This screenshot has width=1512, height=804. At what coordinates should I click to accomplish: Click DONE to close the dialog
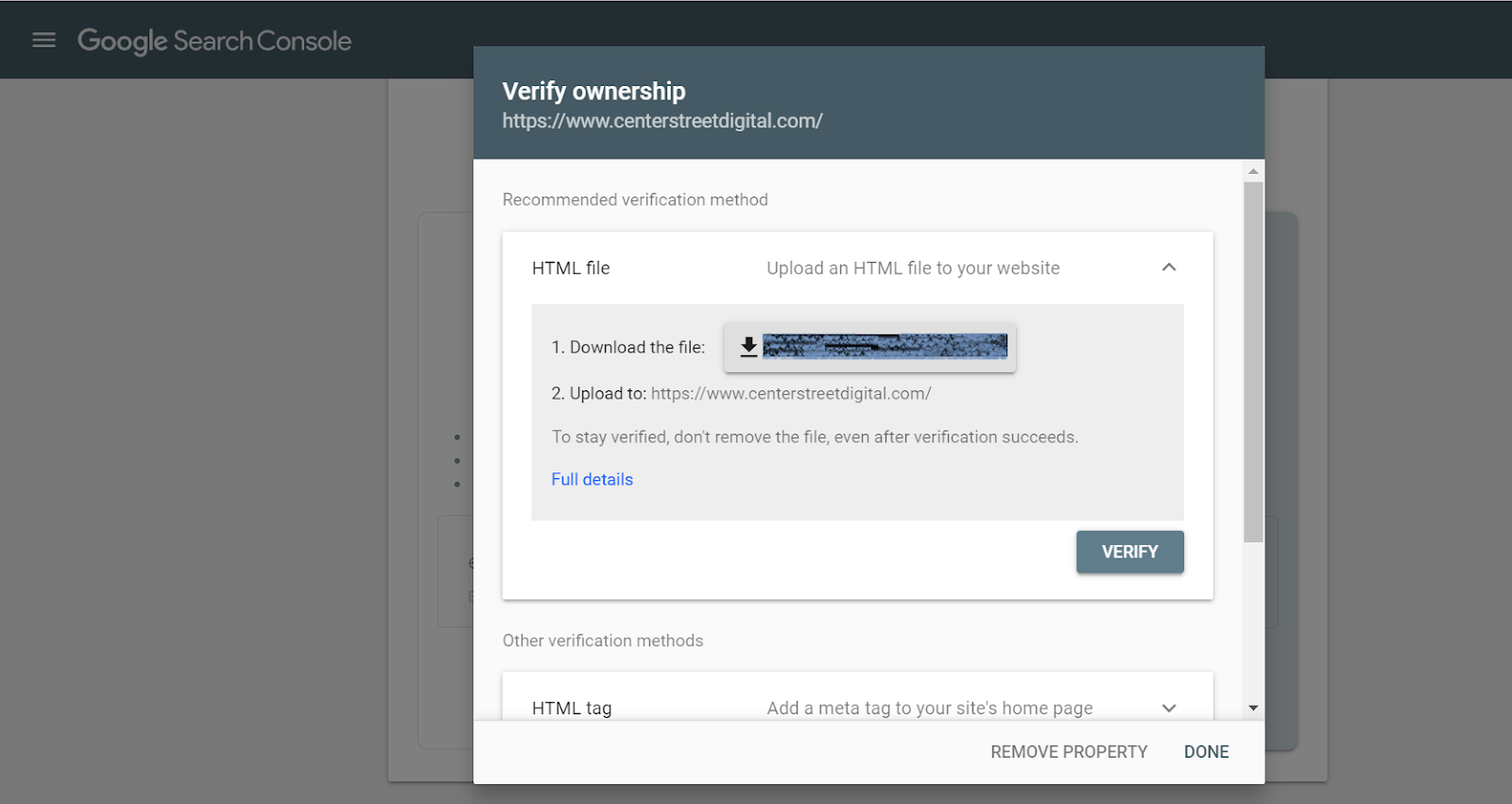1206,752
